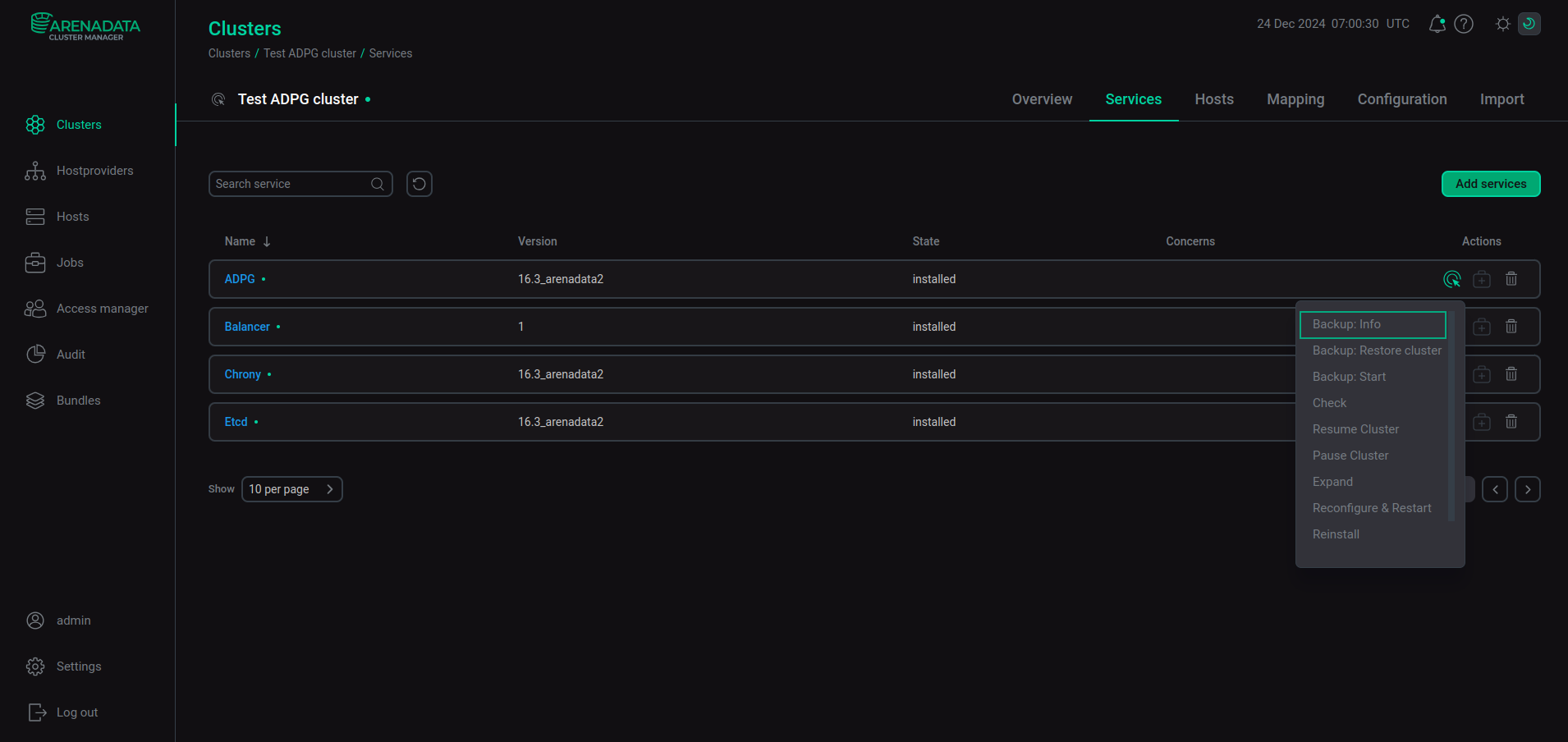Viewport: 1568px width, 742px height.
Task: Open the Import tab
Action: point(1502,99)
